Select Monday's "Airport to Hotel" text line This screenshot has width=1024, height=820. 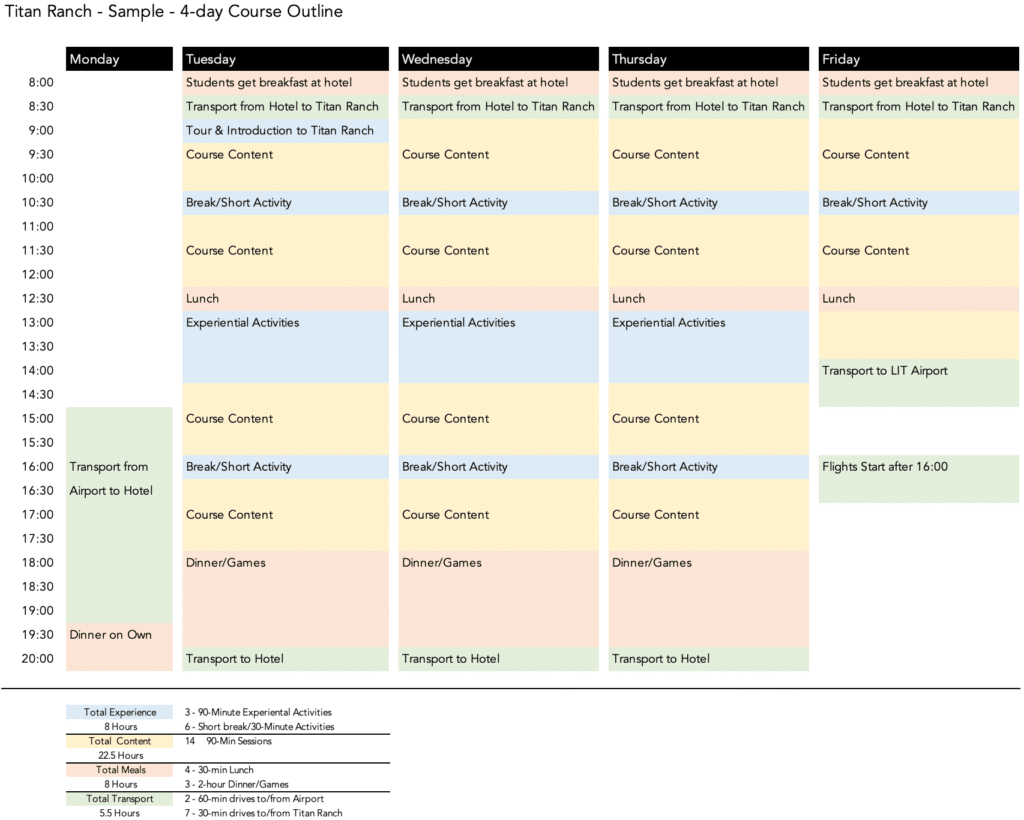(x=111, y=491)
